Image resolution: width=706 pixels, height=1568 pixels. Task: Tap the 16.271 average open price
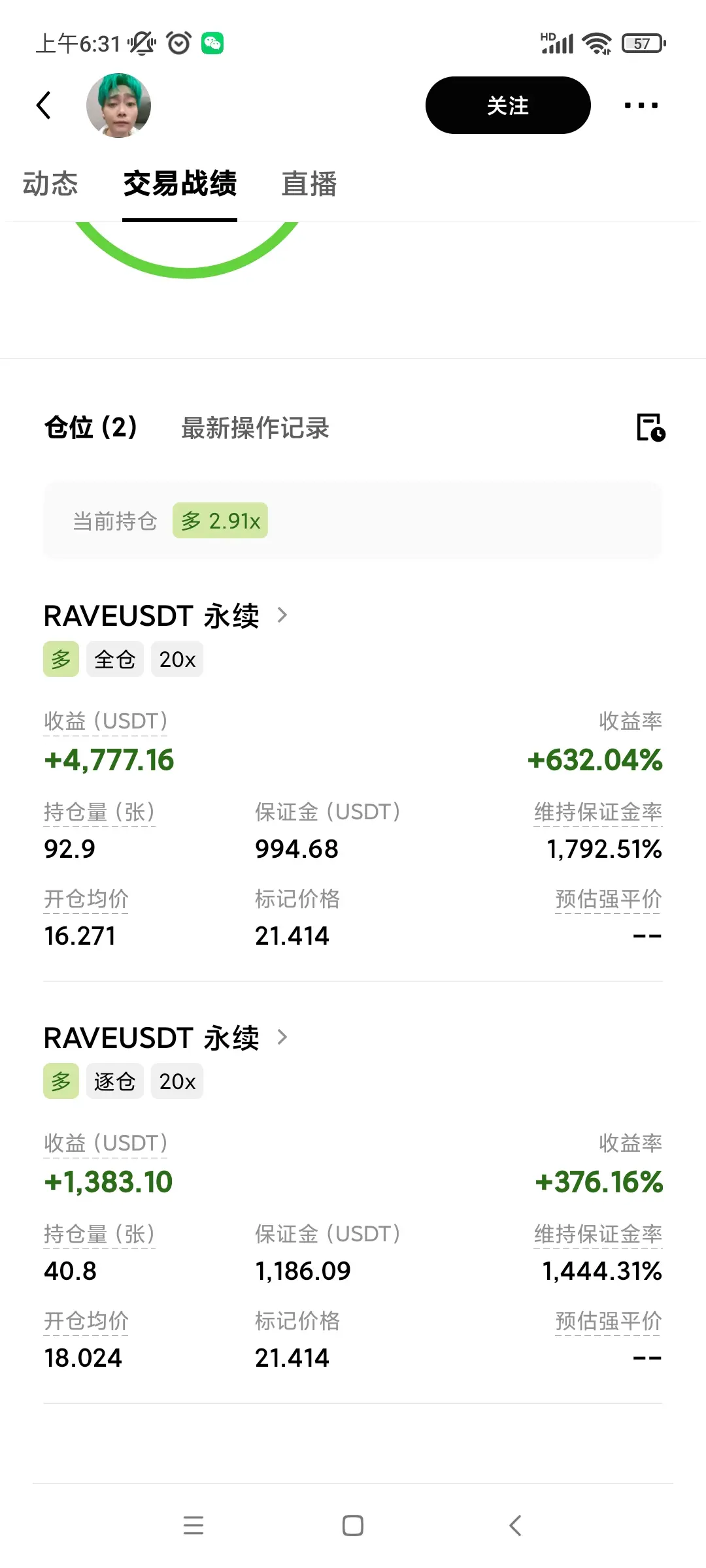(80, 936)
